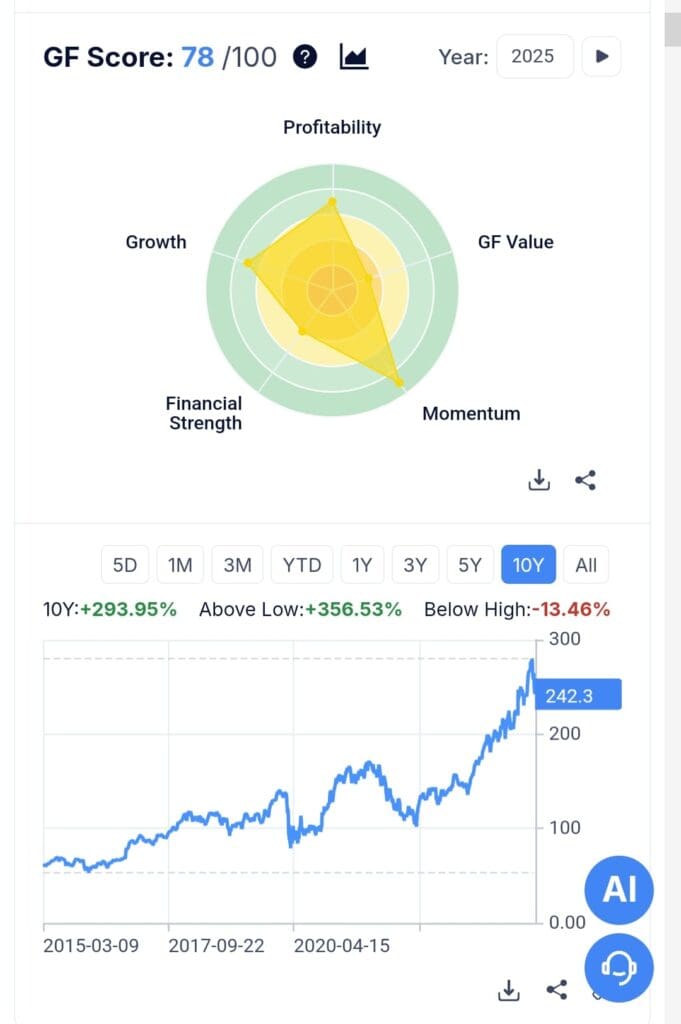Share the 10Y price chart
Viewport: 681px width, 1024px height.
pyautogui.click(x=556, y=988)
